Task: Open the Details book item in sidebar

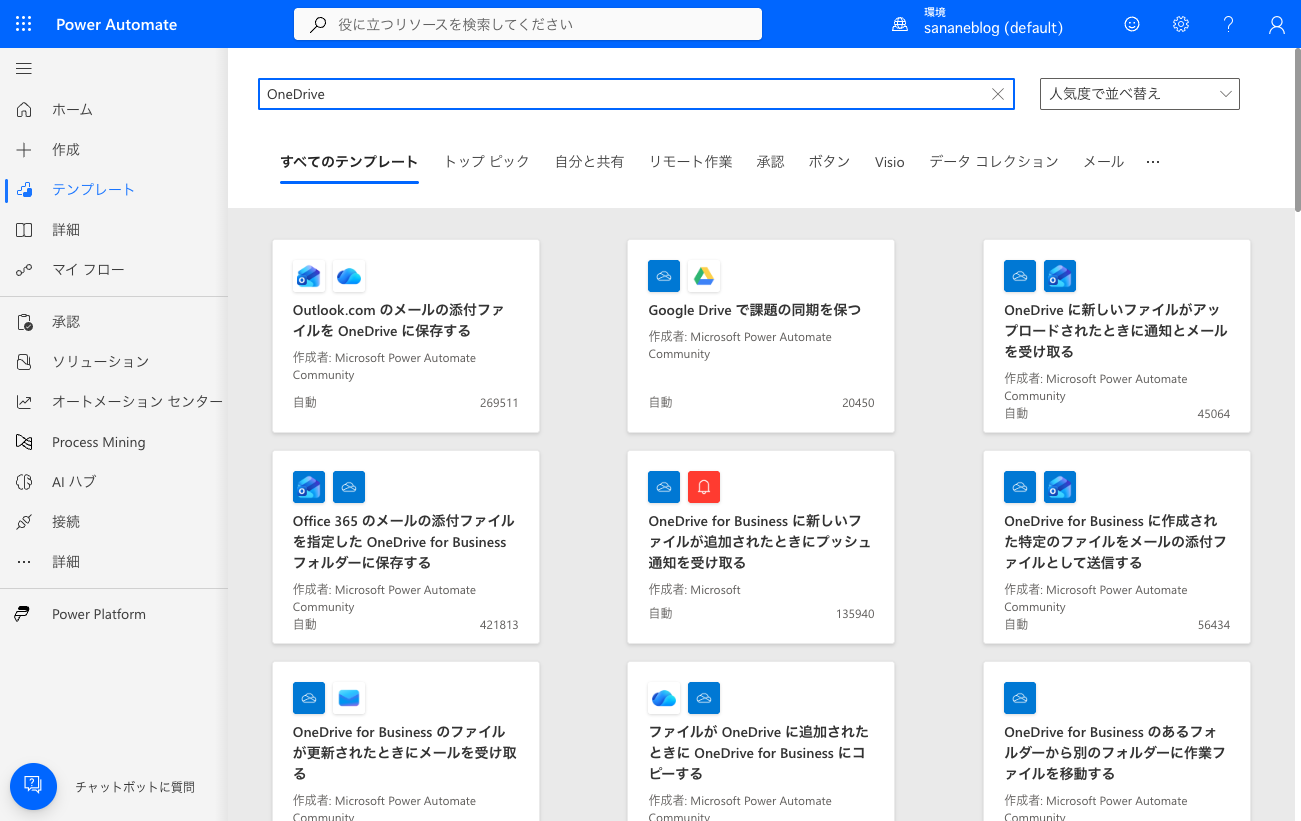Action: 112,229
